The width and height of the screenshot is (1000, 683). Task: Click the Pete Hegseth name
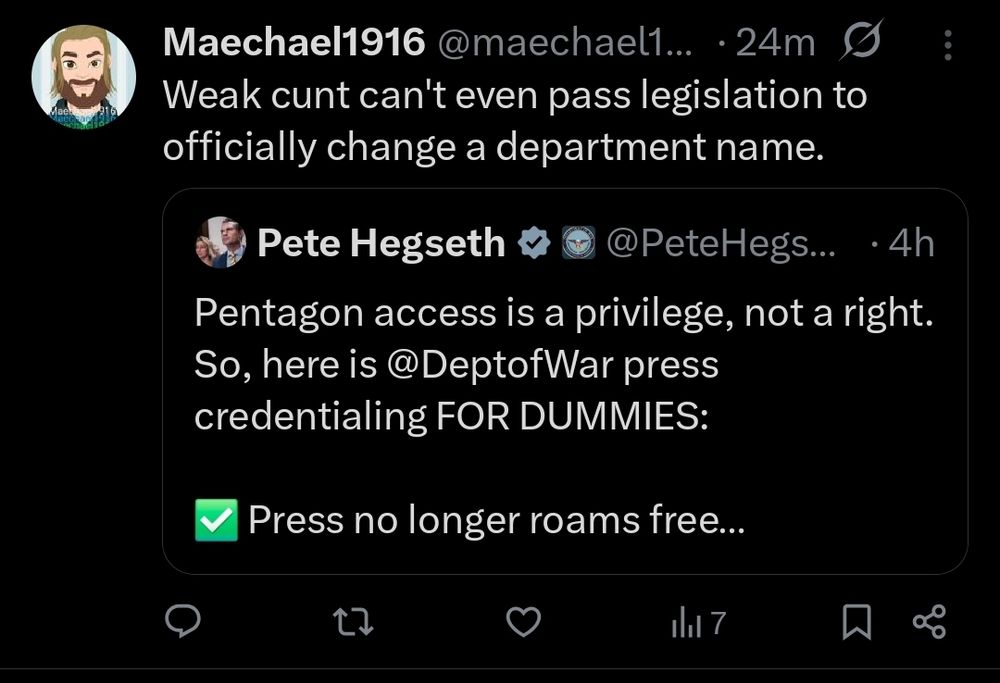coord(381,243)
